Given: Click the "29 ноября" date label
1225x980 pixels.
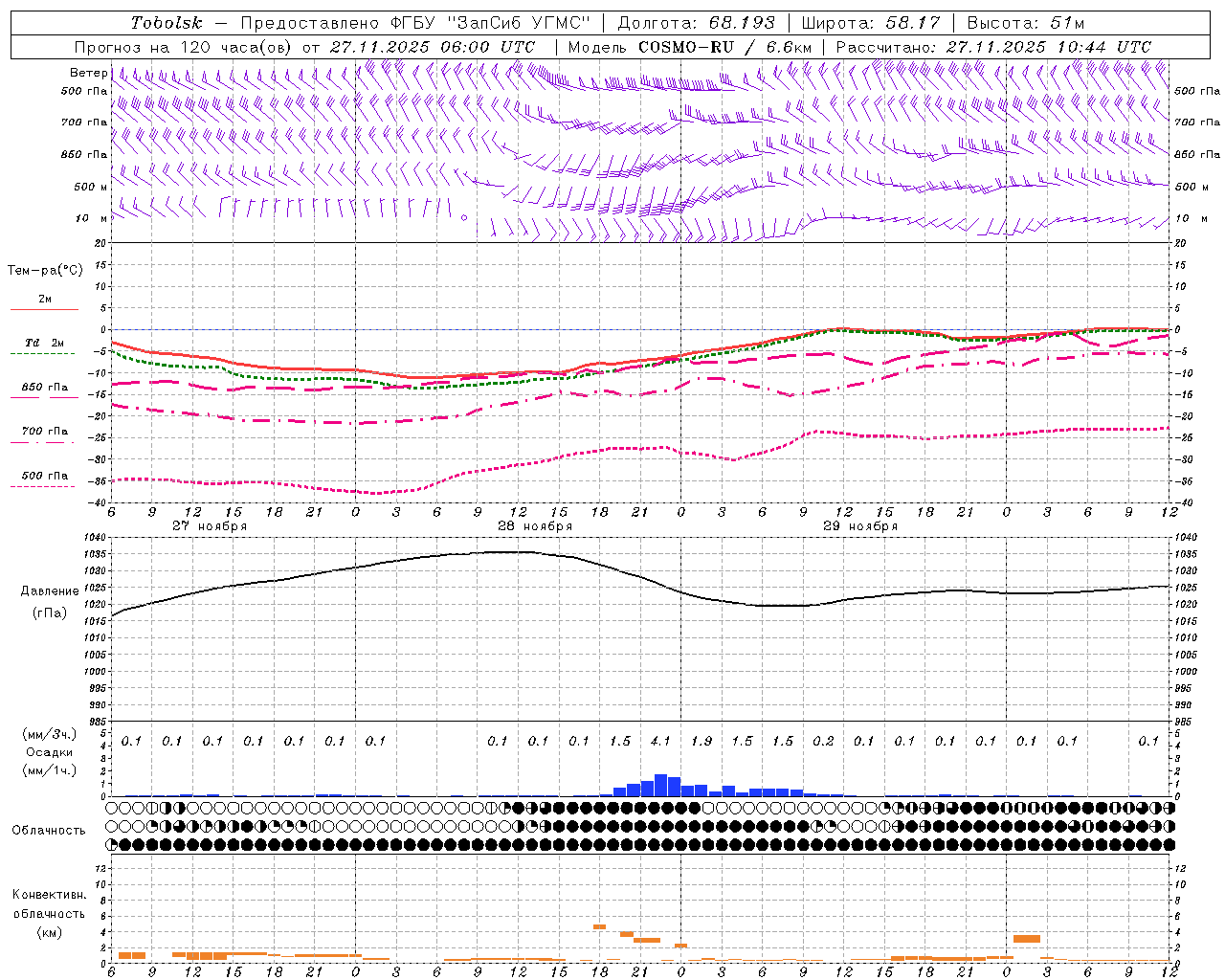Looking at the screenshot, I should click(860, 526).
